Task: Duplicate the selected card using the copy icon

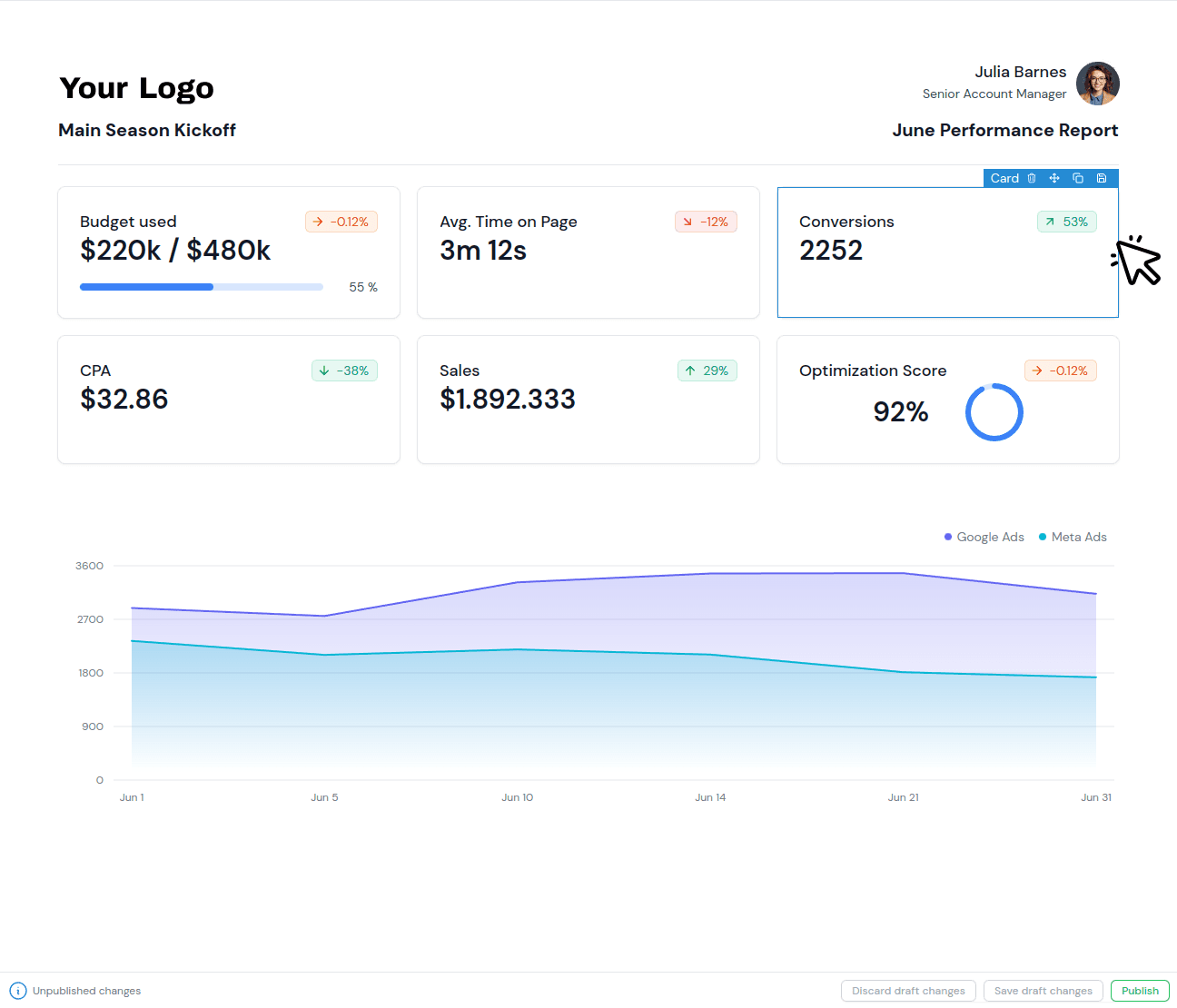Action: [1078, 178]
